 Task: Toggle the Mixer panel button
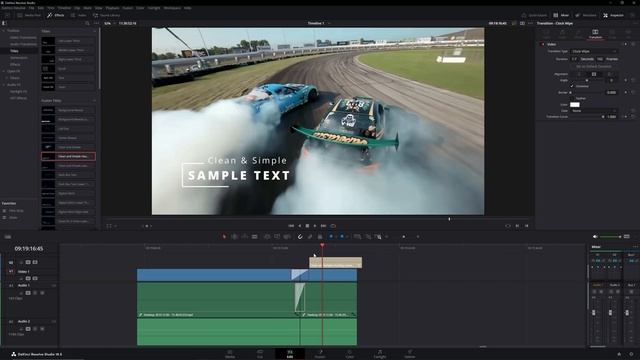(x=561, y=15)
